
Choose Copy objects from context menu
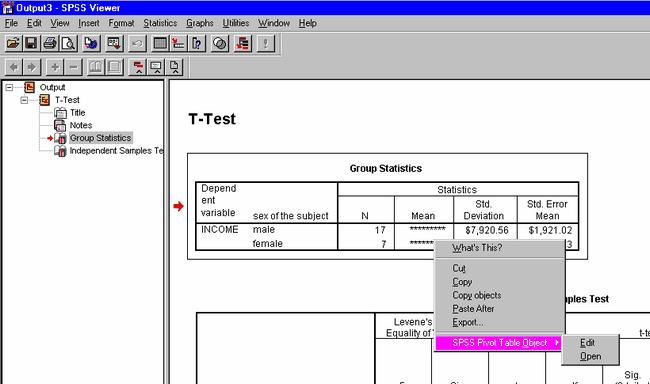click(477, 295)
